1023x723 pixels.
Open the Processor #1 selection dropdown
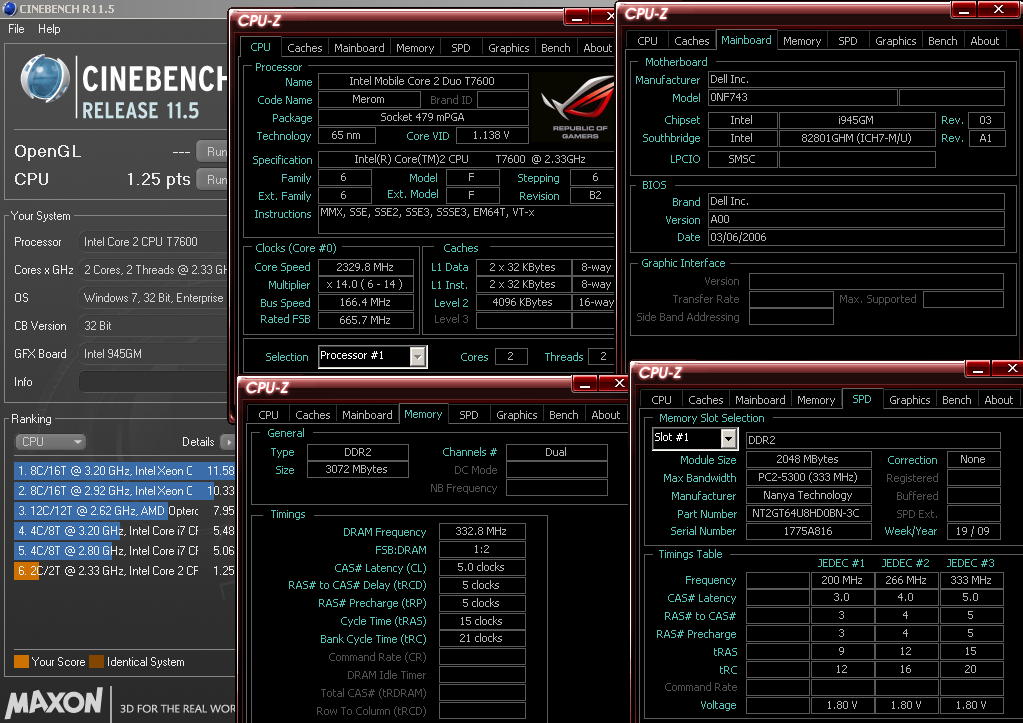click(418, 356)
